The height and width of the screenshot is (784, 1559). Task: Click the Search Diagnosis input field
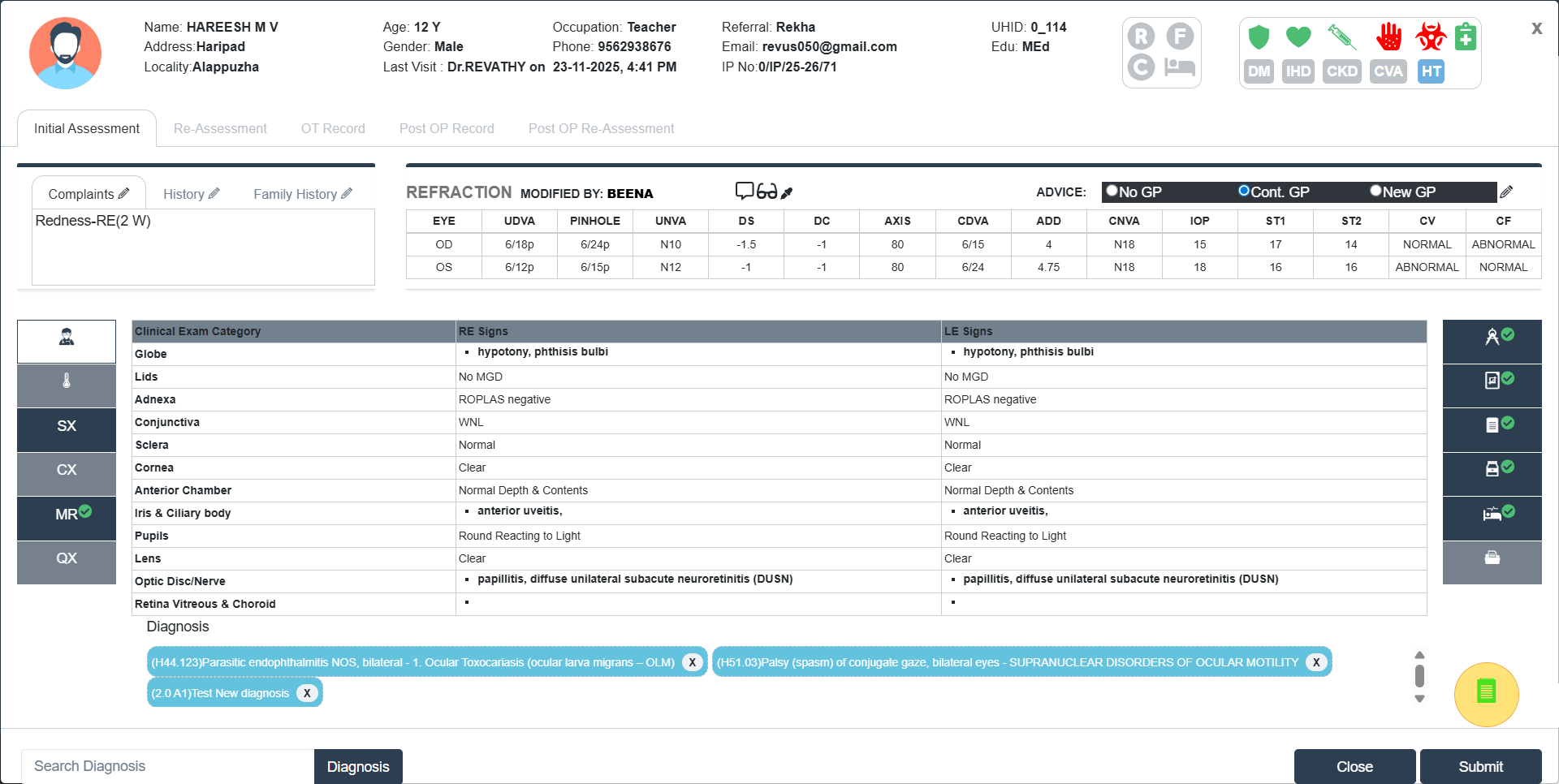(167, 766)
